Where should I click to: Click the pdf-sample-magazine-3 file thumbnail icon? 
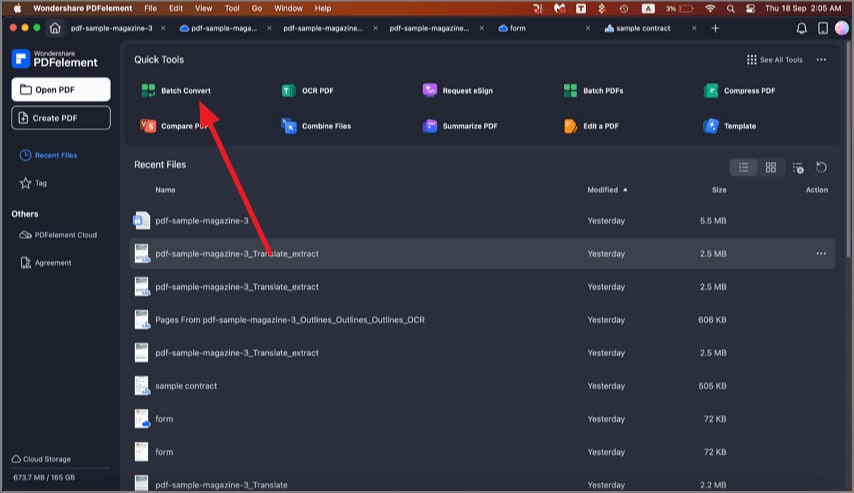tap(142, 221)
